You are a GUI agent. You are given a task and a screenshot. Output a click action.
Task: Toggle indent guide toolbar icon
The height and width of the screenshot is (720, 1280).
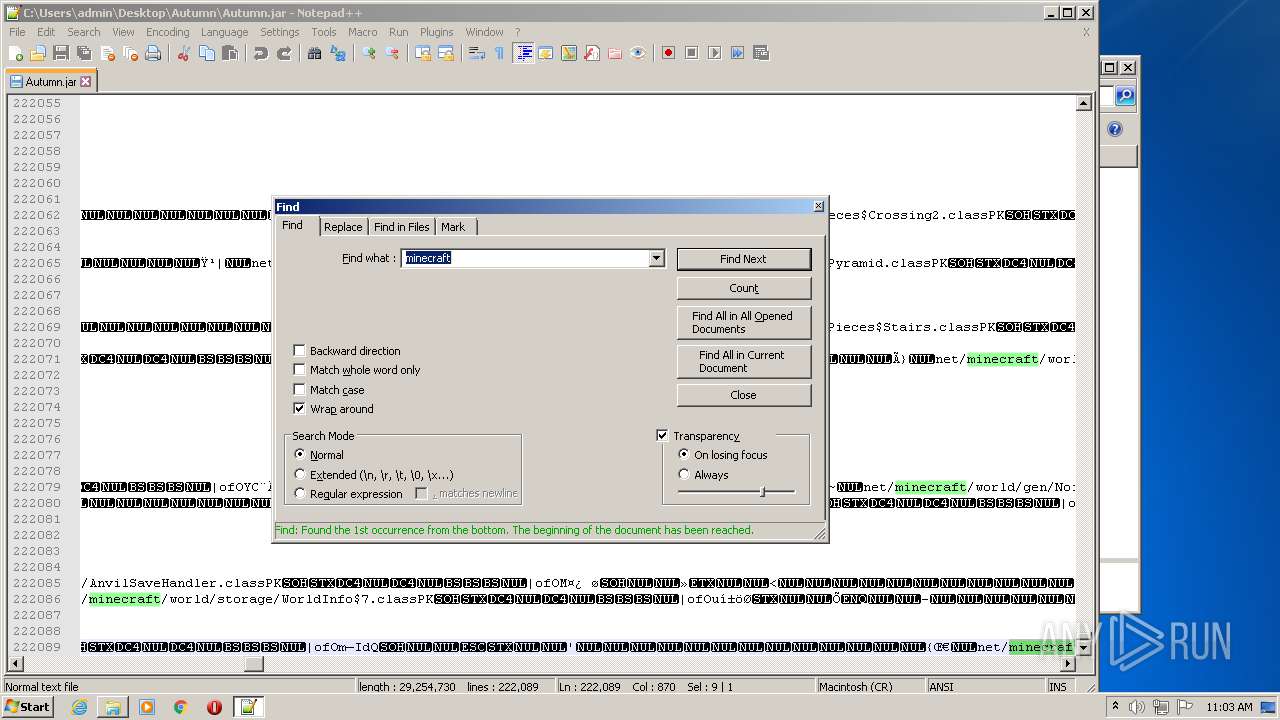[523, 53]
